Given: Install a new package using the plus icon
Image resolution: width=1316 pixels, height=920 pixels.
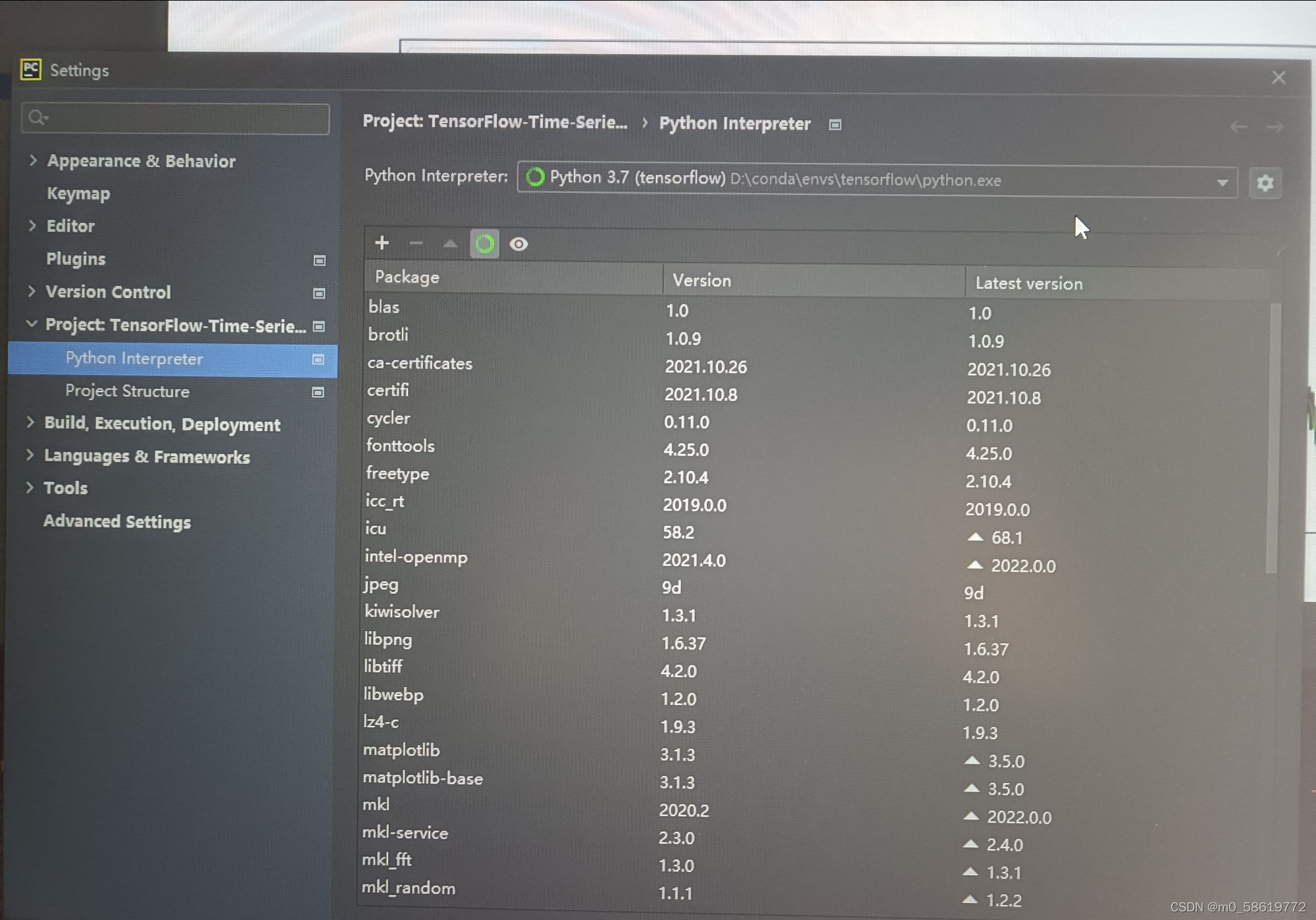Looking at the screenshot, I should pyautogui.click(x=382, y=243).
